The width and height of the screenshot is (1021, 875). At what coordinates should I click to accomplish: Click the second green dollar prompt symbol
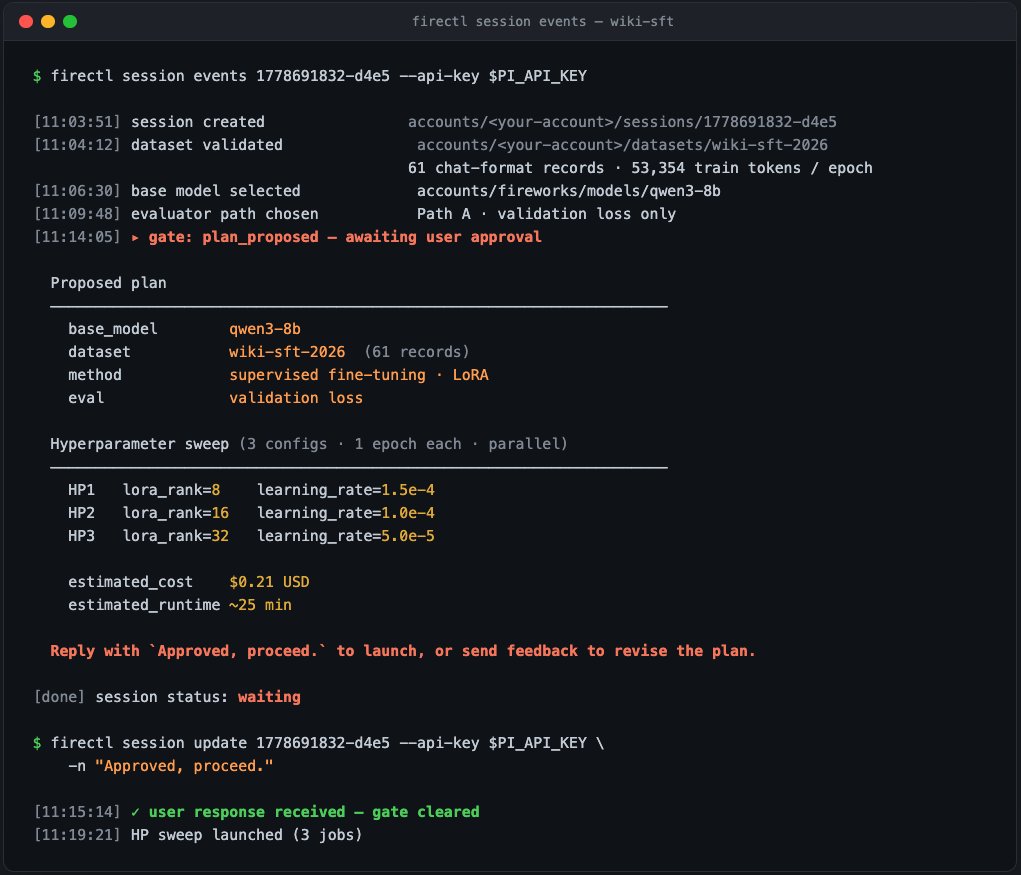click(x=37, y=743)
